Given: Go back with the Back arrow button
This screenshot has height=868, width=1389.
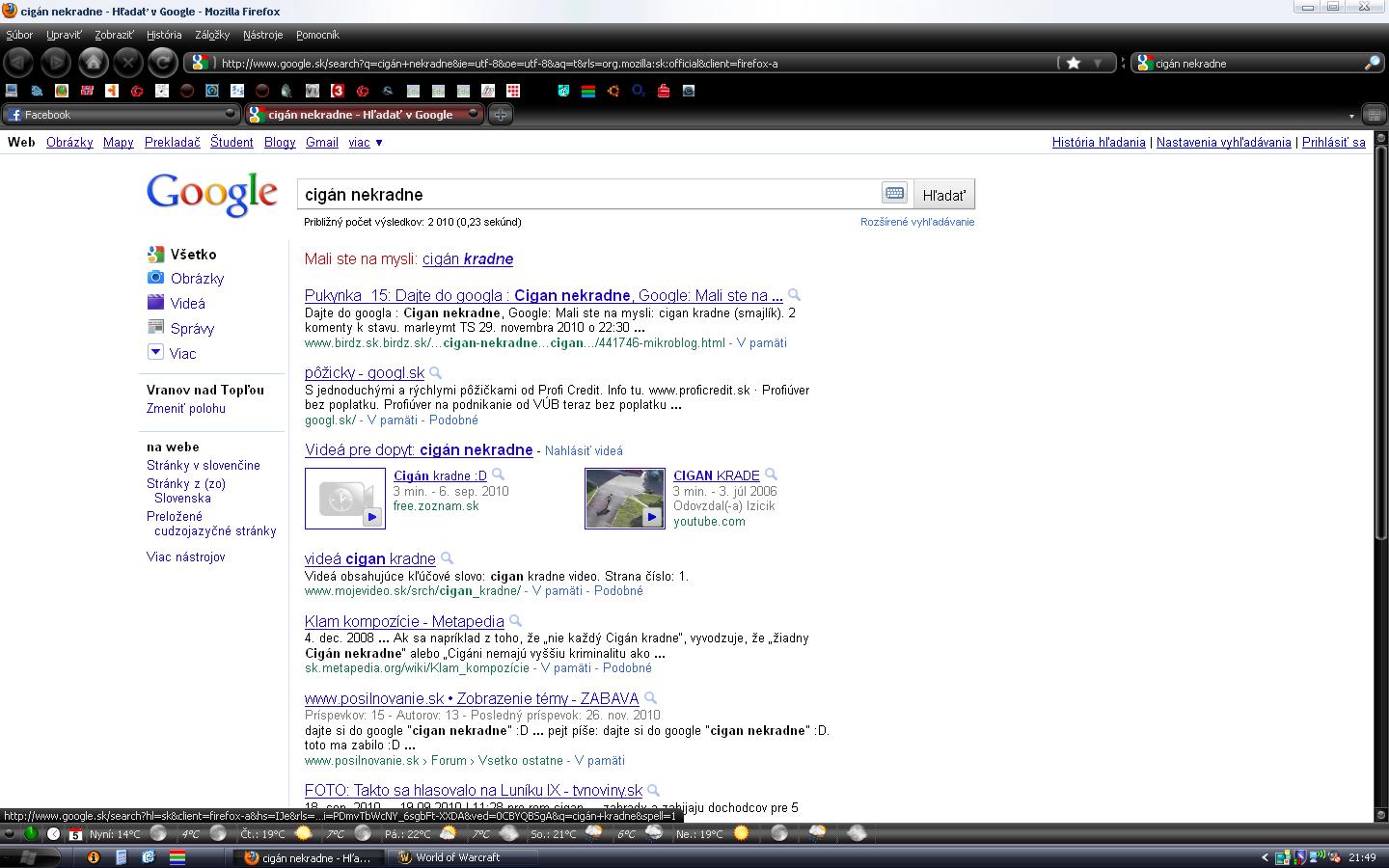Looking at the screenshot, I should click(x=18, y=63).
